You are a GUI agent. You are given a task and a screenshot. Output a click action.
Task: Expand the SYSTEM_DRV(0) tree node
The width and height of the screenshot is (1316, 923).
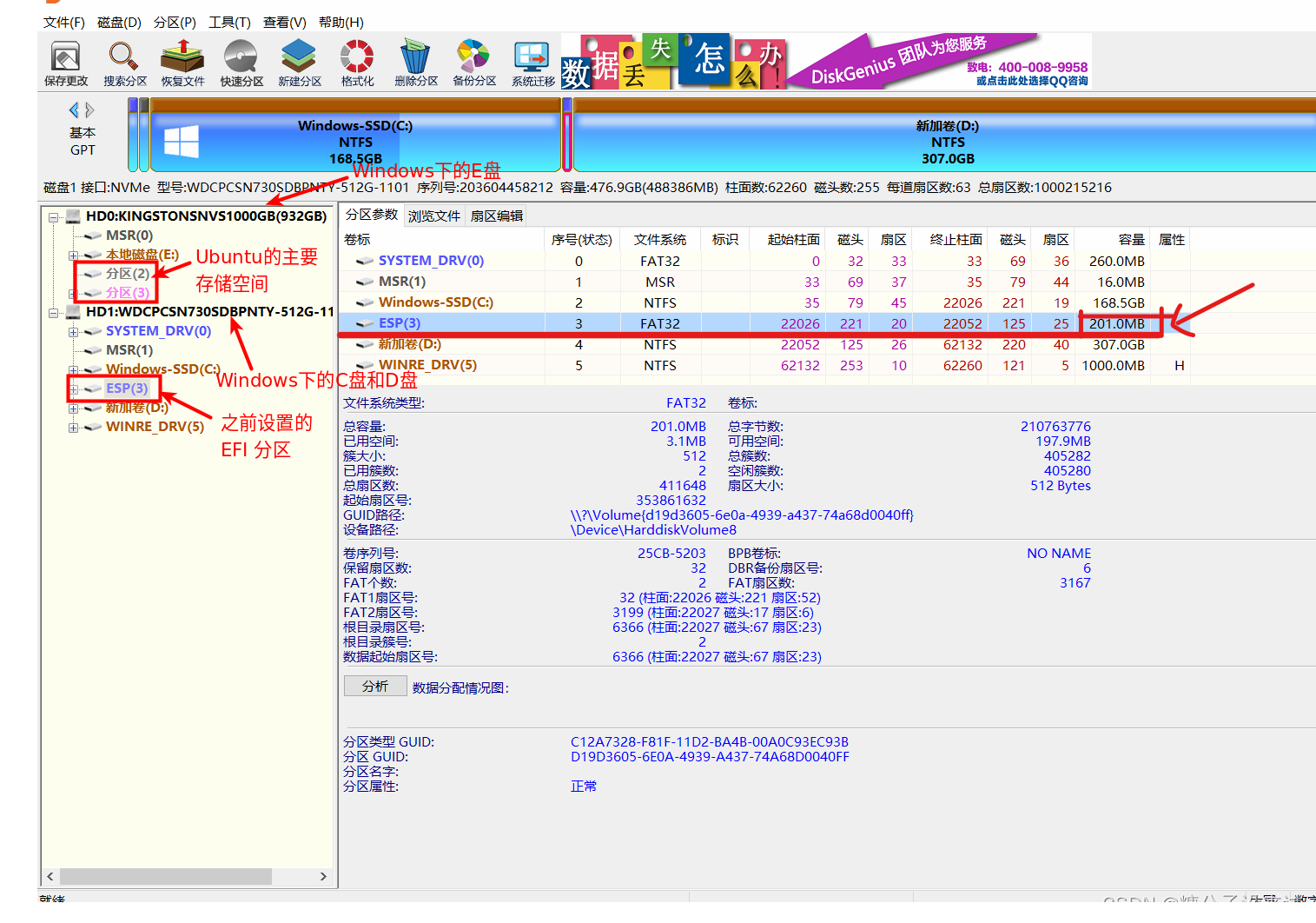pos(73,330)
